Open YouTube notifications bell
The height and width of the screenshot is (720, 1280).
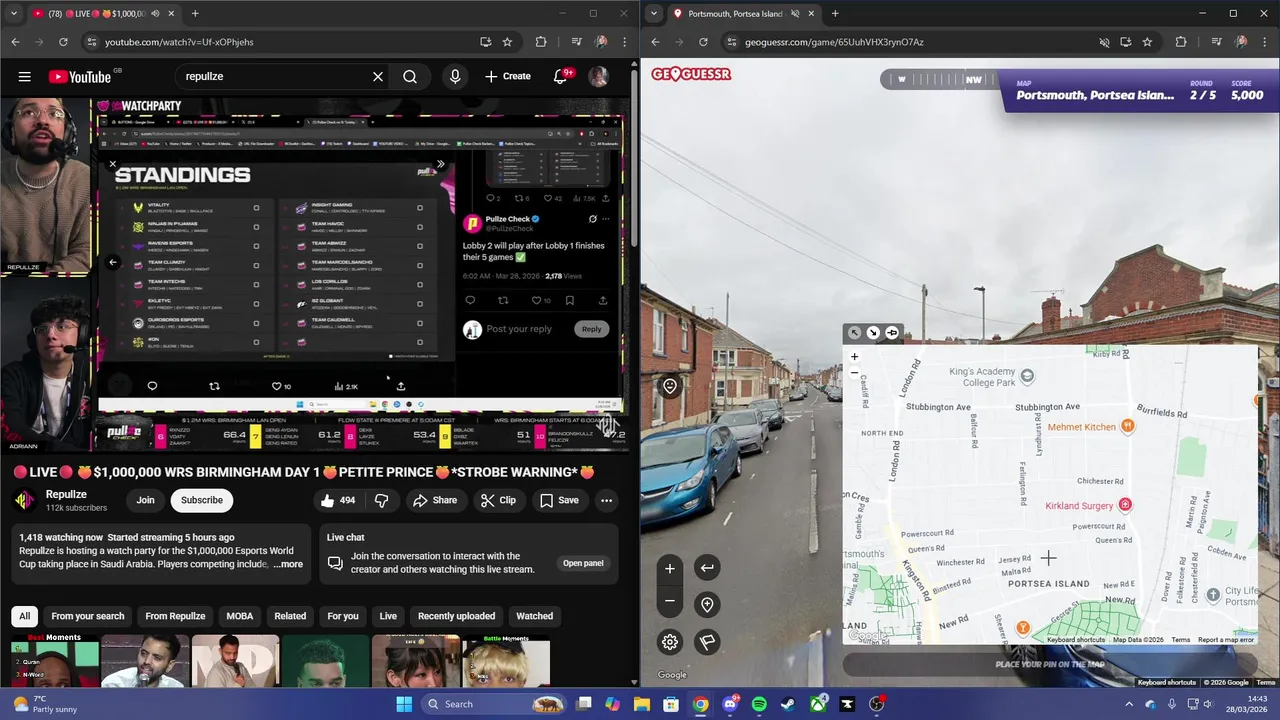561,76
